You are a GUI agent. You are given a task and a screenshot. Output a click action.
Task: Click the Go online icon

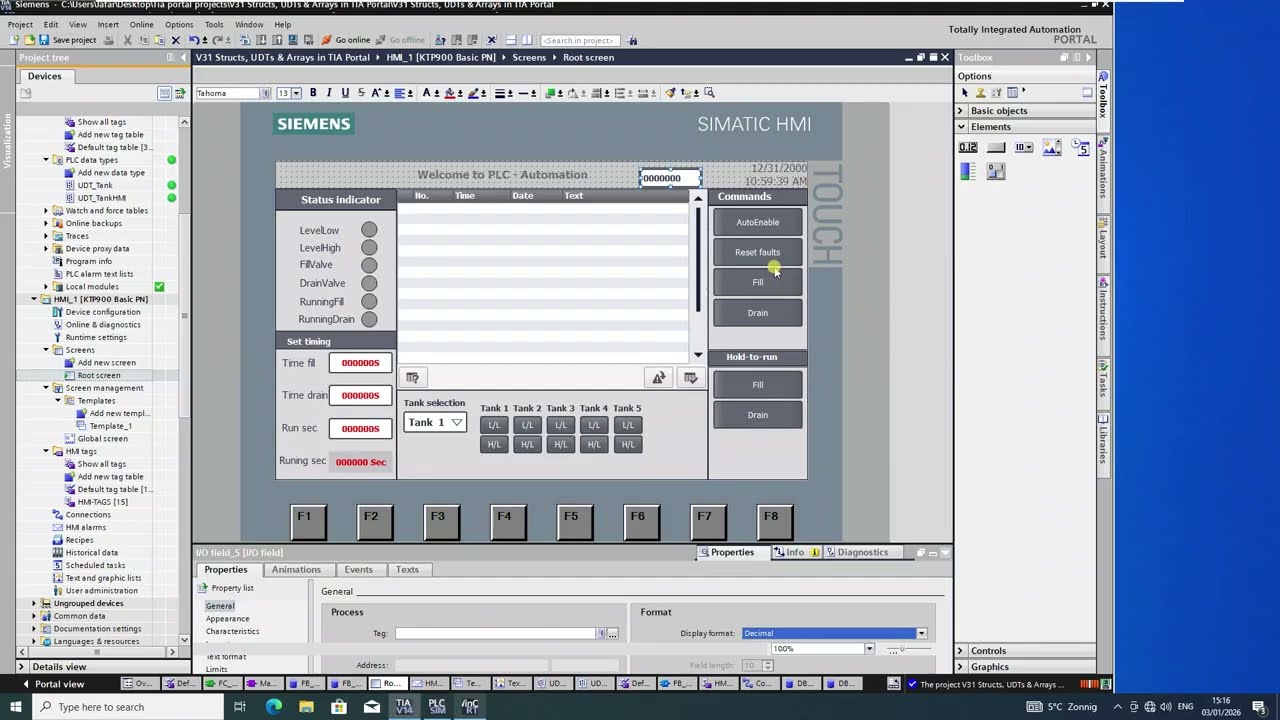pyautogui.click(x=326, y=40)
